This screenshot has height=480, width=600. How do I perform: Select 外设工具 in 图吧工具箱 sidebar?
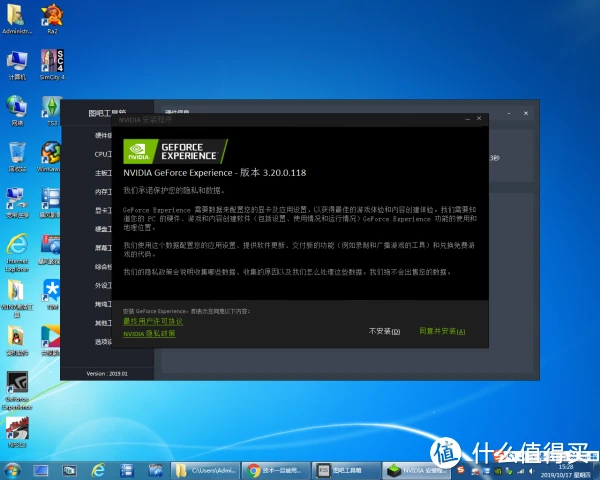[x=103, y=285]
